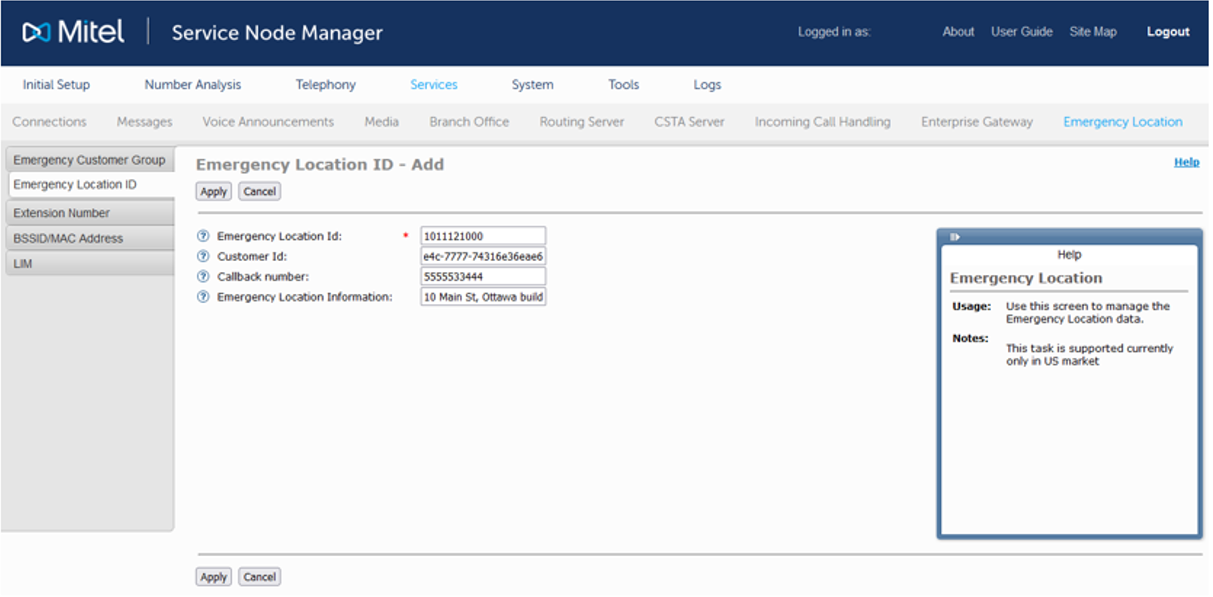Click help icon beside Customer Id

click(203, 257)
